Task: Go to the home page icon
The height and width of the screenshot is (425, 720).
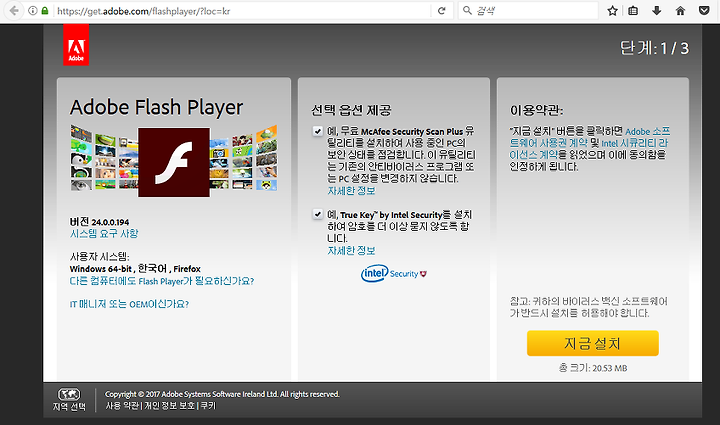Action: pyautogui.click(x=681, y=11)
